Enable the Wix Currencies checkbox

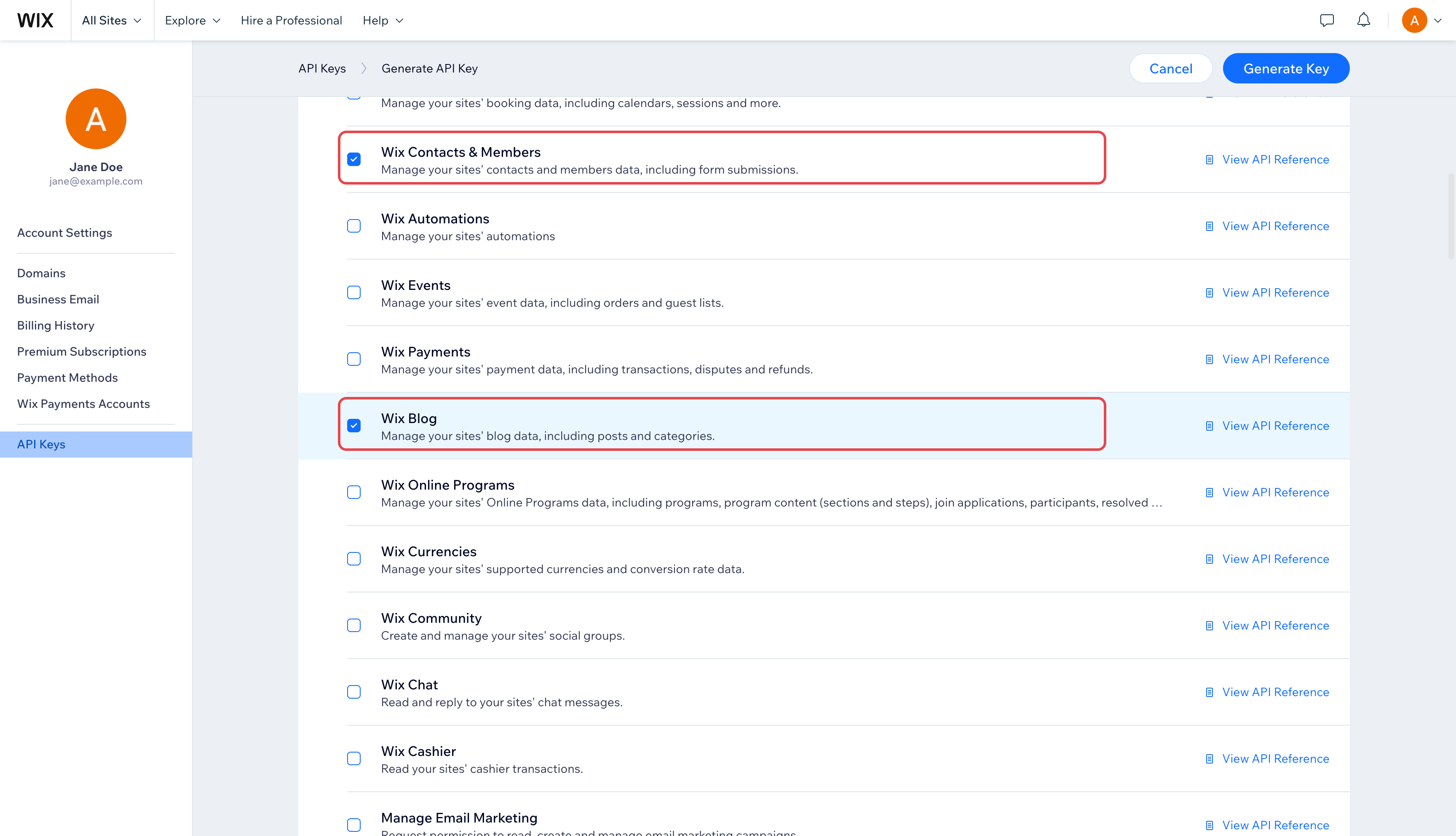click(x=354, y=559)
